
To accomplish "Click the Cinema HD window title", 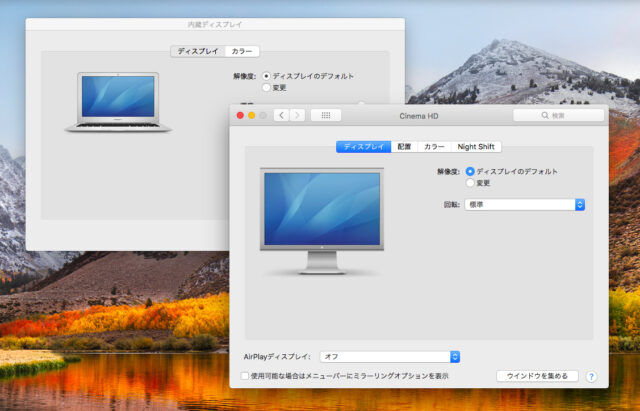I will tap(419, 116).
